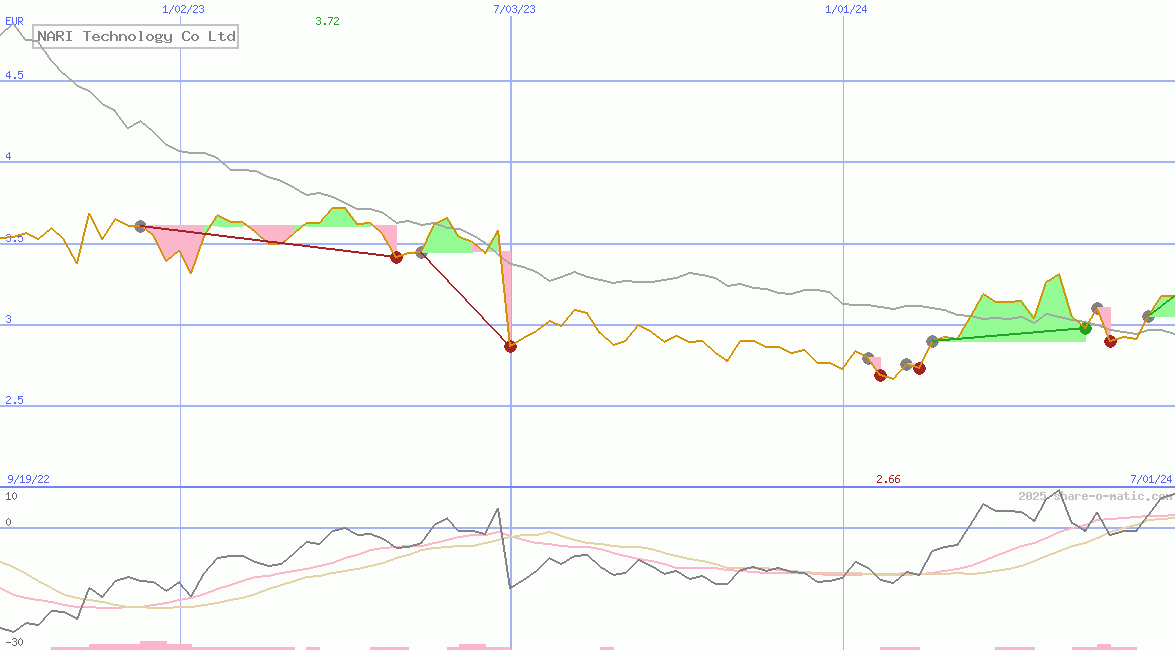Click the NARI Technology Co Ltd title box
The width and height of the screenshot is (1175, 650).
tap(136, 36)
